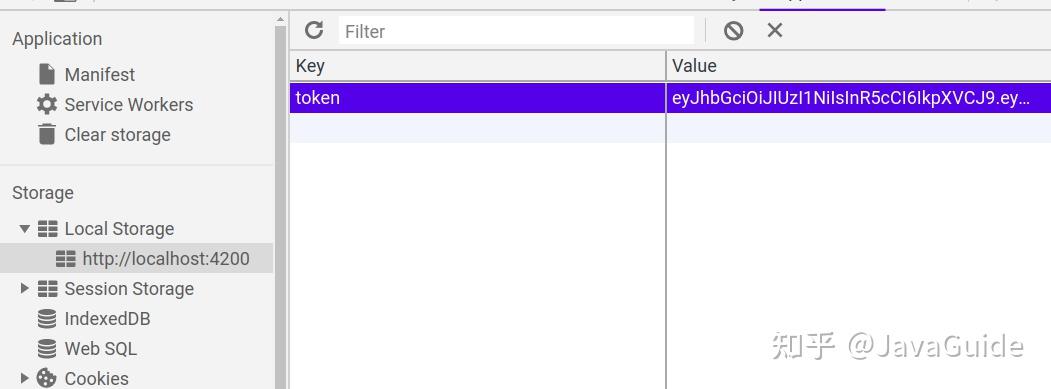
Task: Click the Manifest document icon
Action: tap(47, 74)
